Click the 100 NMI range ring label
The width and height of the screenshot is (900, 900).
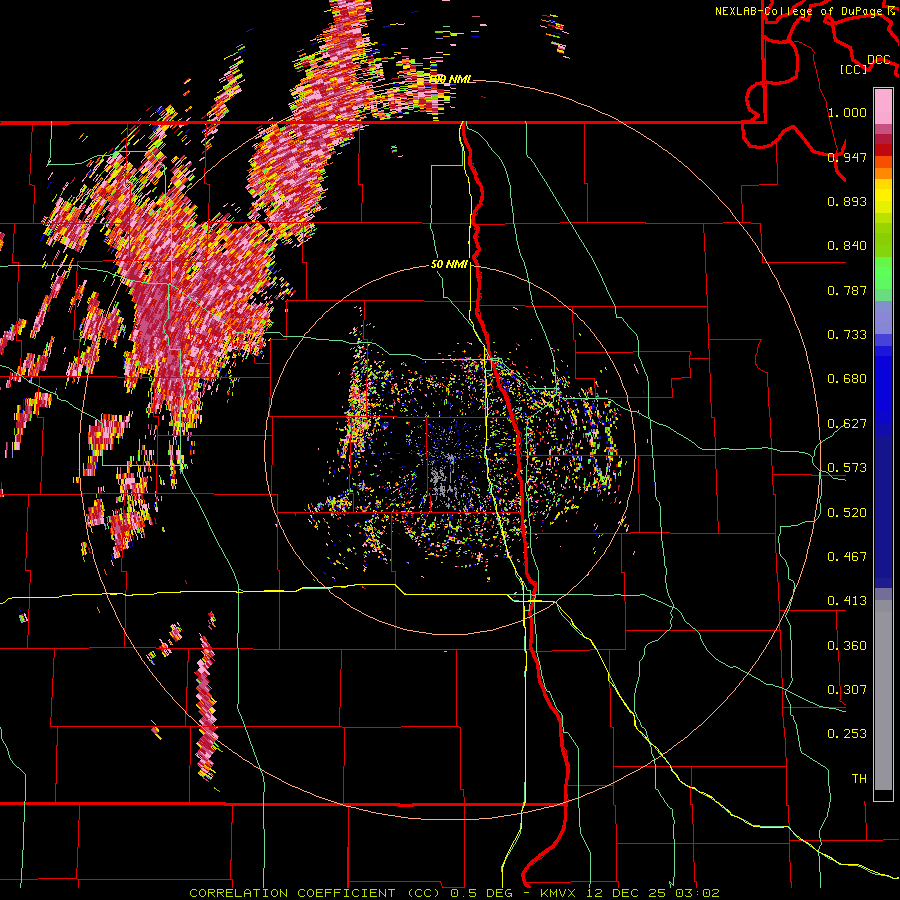(452, 79)
